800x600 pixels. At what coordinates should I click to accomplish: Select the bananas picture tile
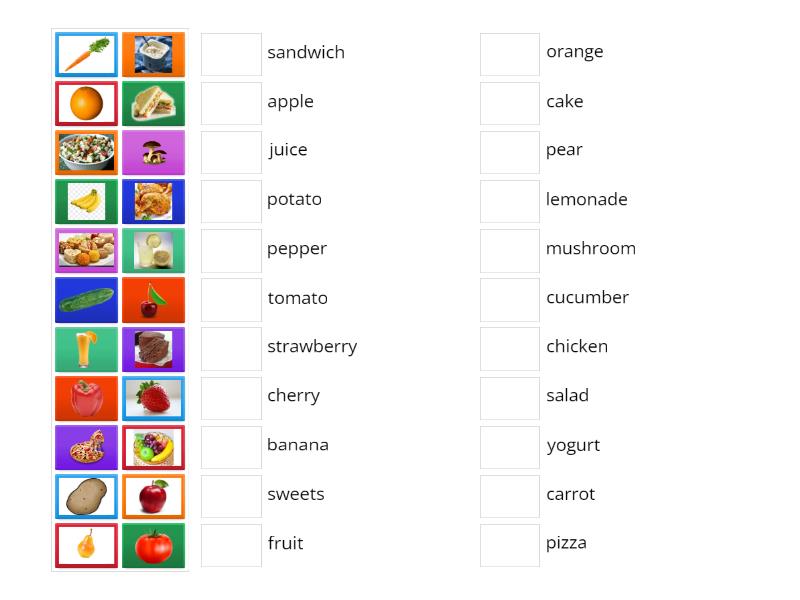[x=86, y=201]
